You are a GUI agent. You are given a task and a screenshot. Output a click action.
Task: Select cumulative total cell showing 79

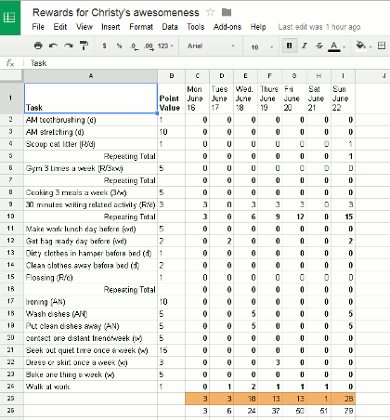[x=343, y=411]
